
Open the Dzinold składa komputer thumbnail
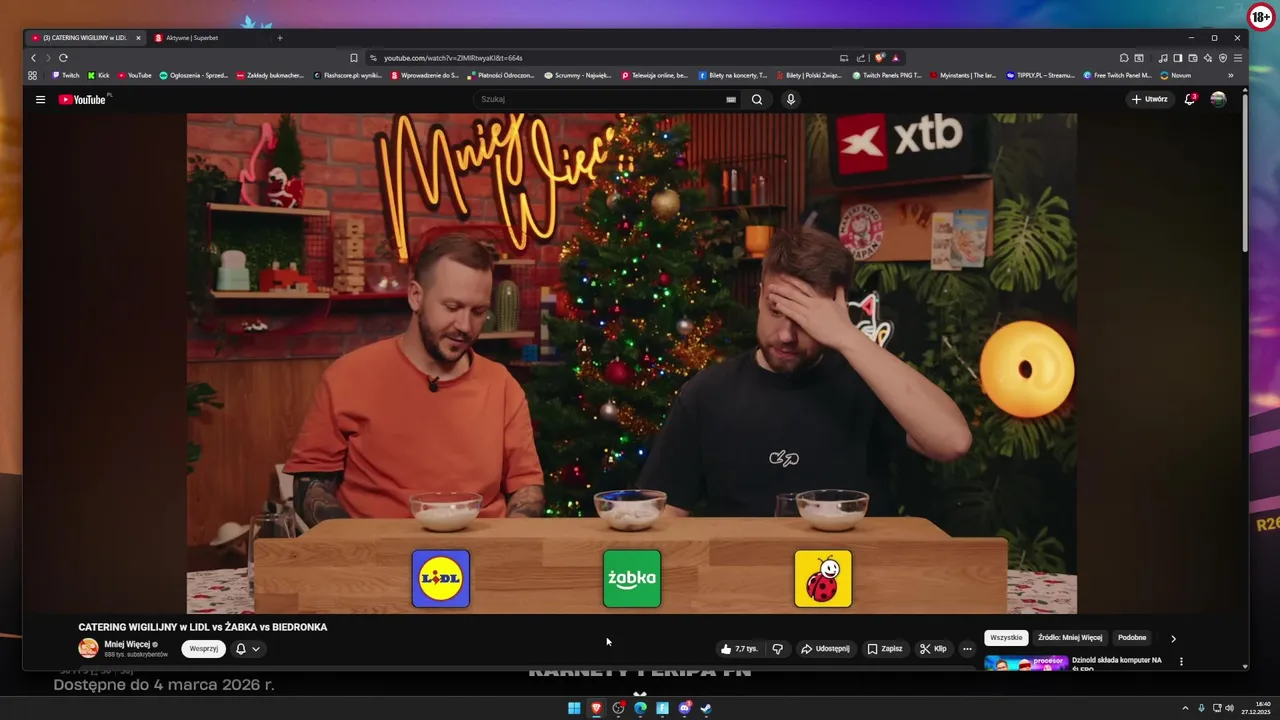point(1026,662)
